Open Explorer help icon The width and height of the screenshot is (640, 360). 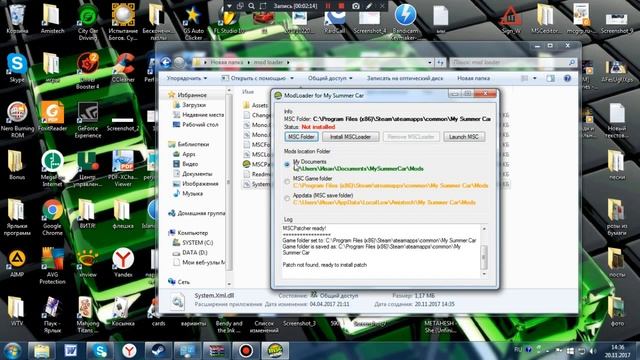click(567, 78)
